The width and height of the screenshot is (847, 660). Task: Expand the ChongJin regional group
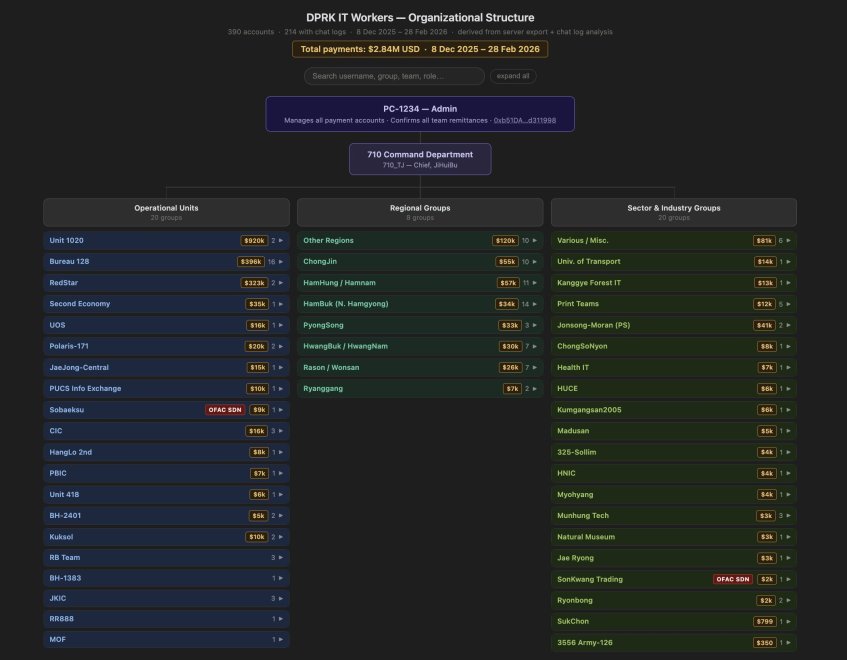[420, 262]
